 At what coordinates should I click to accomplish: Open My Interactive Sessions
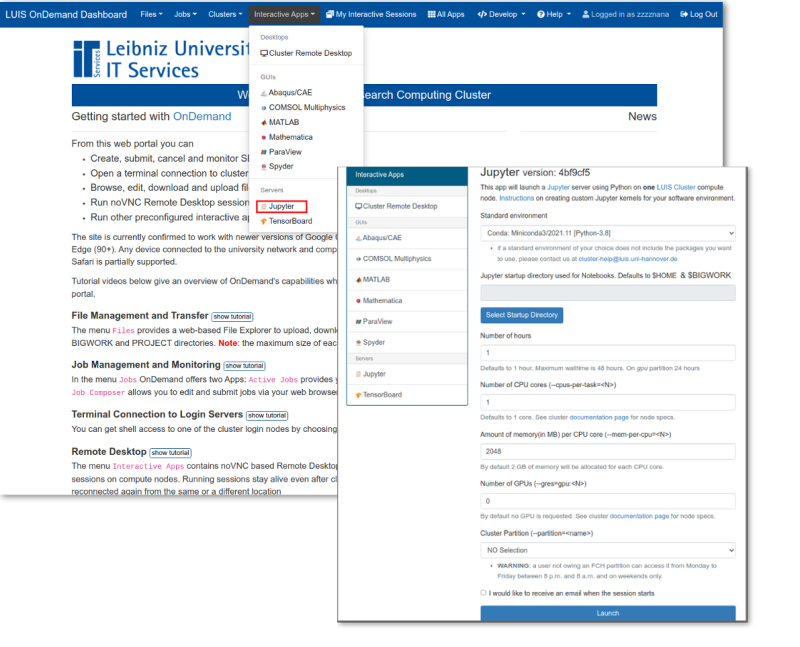[x=371, y=14]
